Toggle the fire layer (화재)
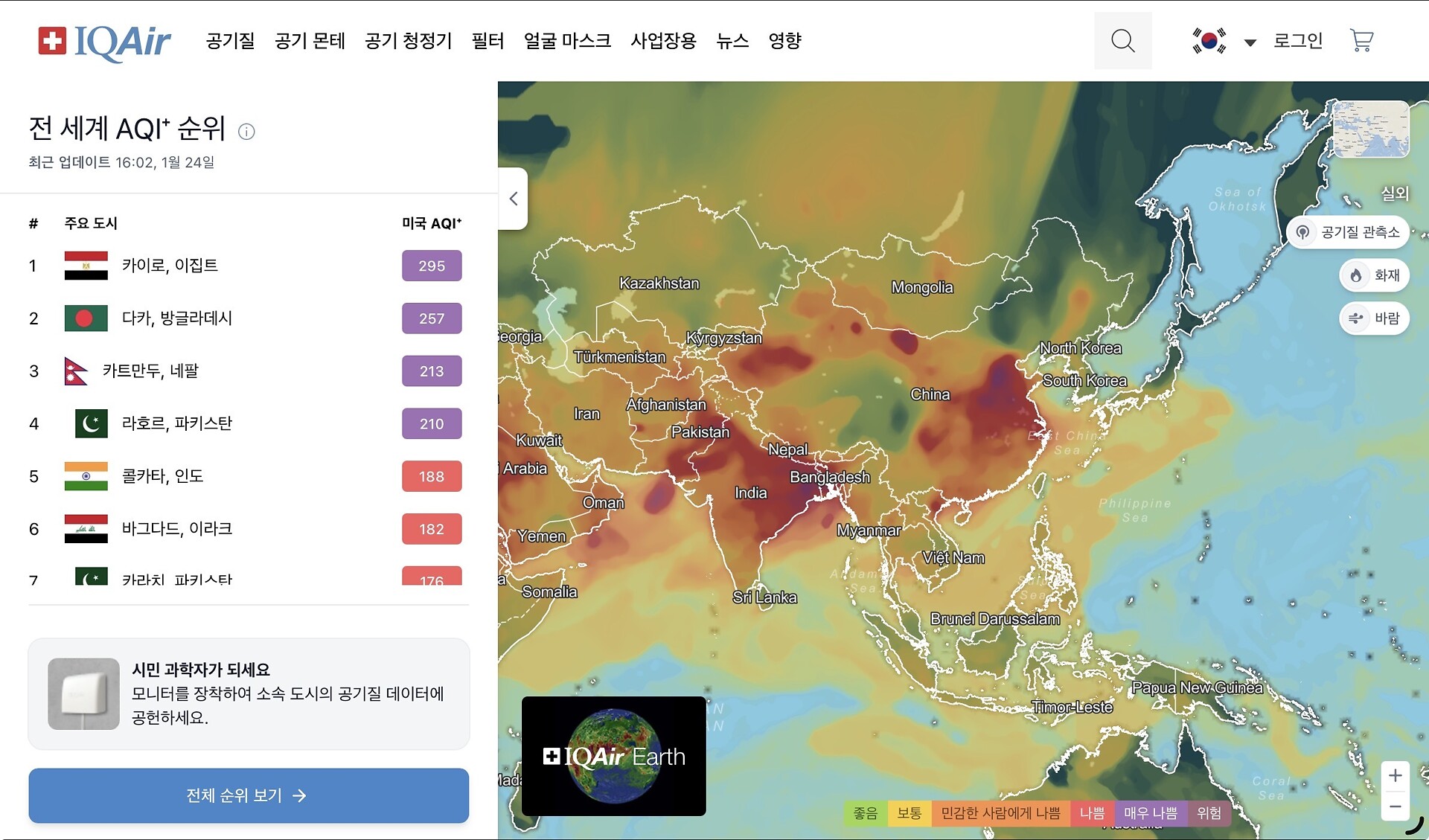 (1374, 275)
